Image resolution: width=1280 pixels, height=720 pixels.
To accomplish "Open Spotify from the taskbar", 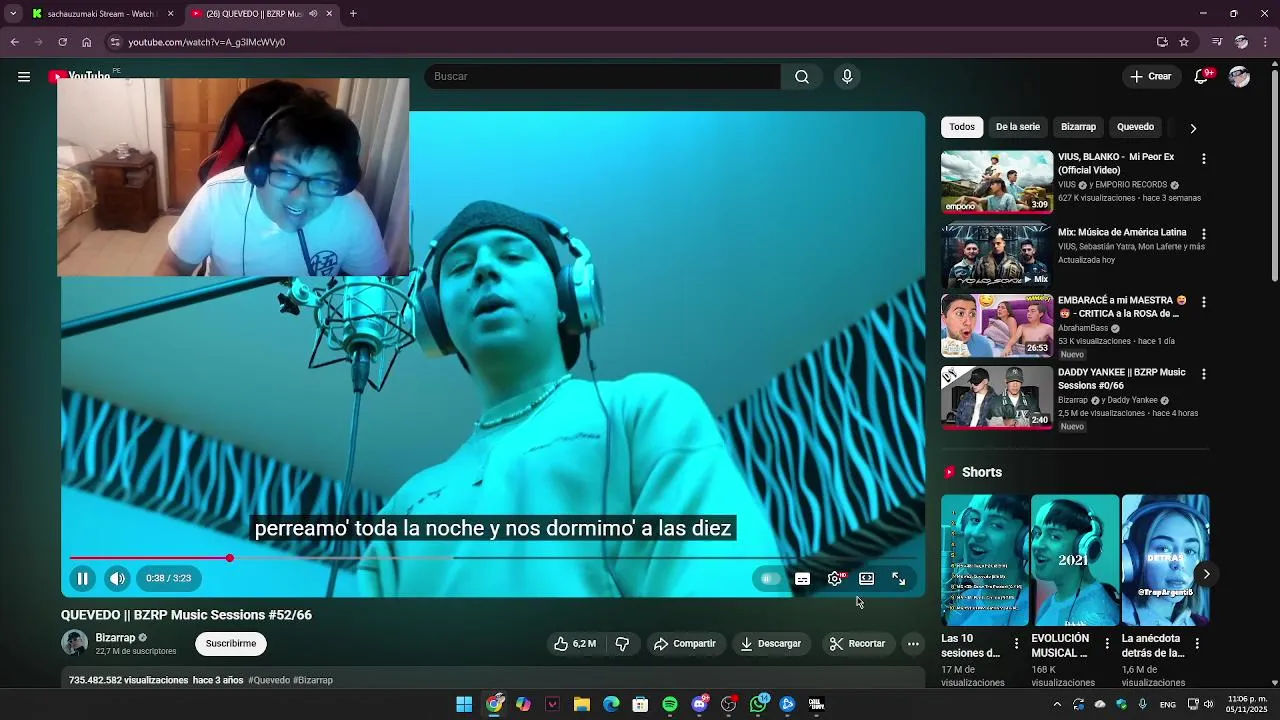I will pyautogui.click(x=670, y=704).
